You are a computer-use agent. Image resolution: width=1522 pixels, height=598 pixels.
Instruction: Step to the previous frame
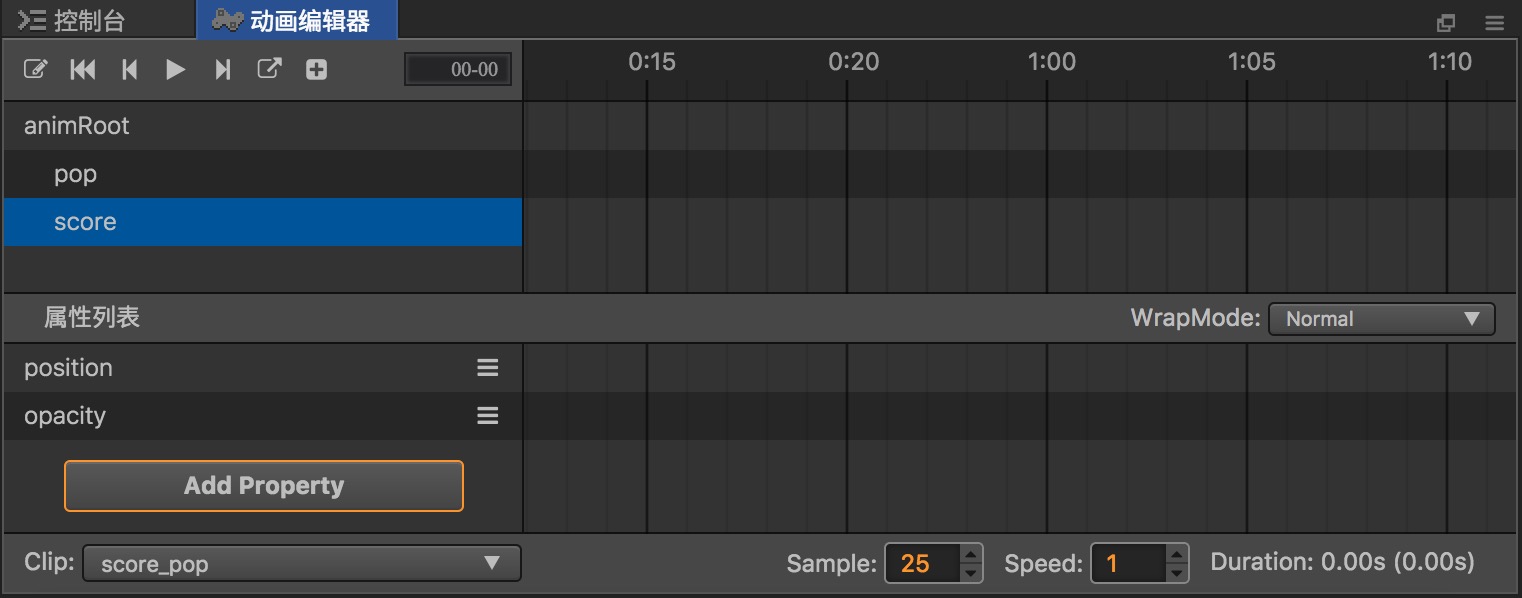coord(129,69)
